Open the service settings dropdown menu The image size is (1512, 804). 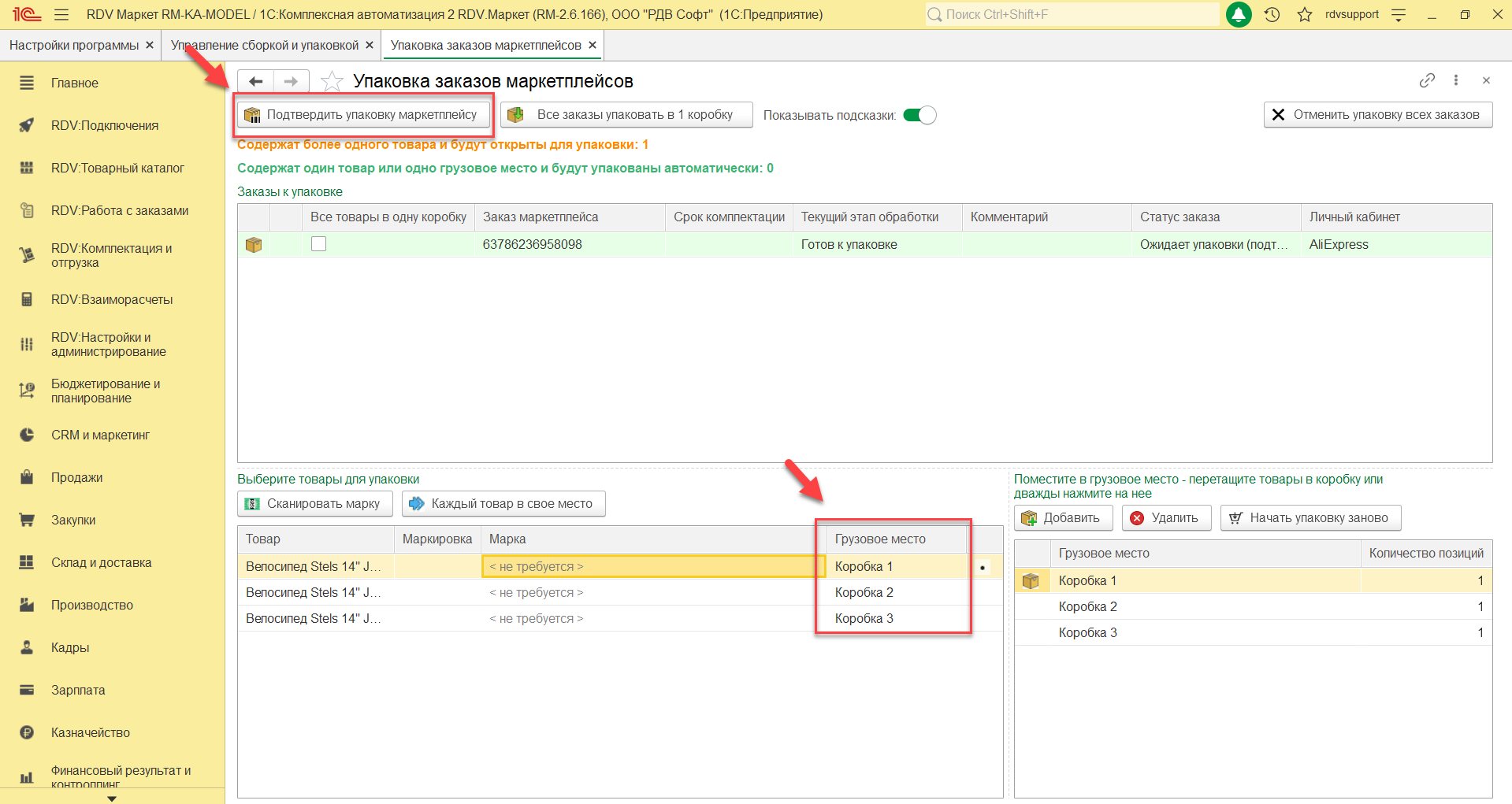[1399, 15]
